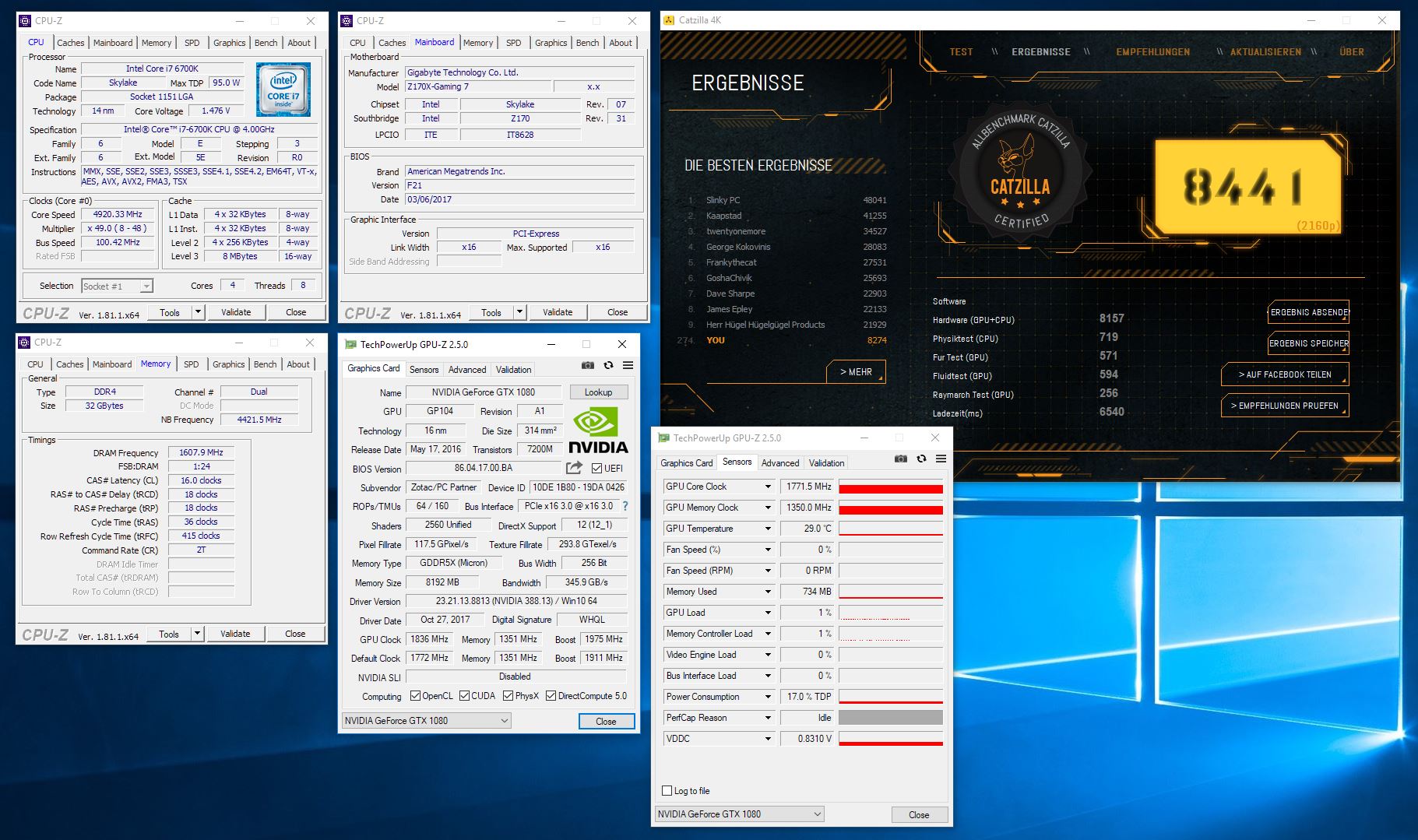This screenshot has height=840, width=1418.
Task: Open hamburger menu in GPU-Z Sensors window
Action: click(941, 459)
